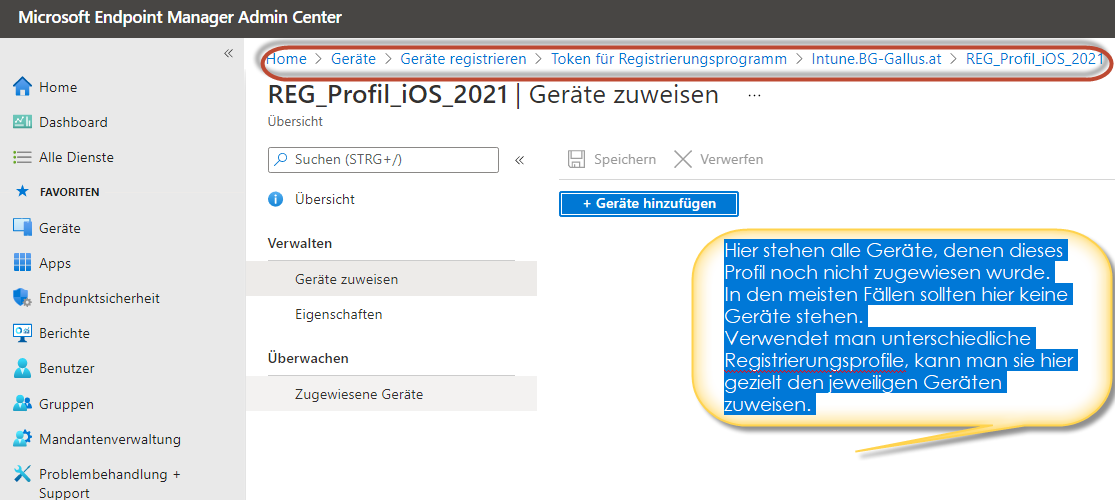Click the Verwerfen toolbar label
This screenshot has height=500, width=1115.
(x=732, y=159)
